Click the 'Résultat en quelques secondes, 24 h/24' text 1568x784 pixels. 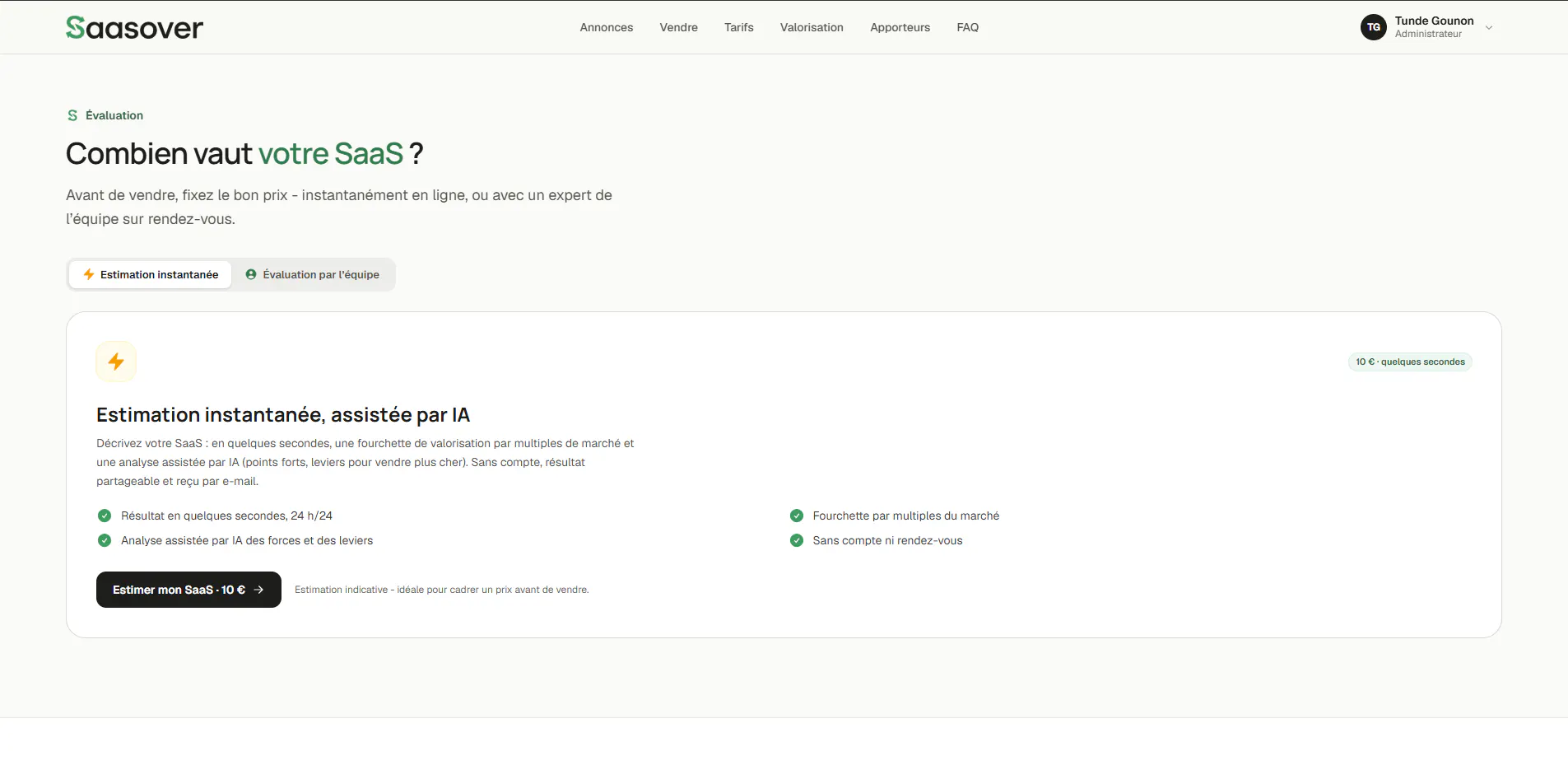click(226, 516)
